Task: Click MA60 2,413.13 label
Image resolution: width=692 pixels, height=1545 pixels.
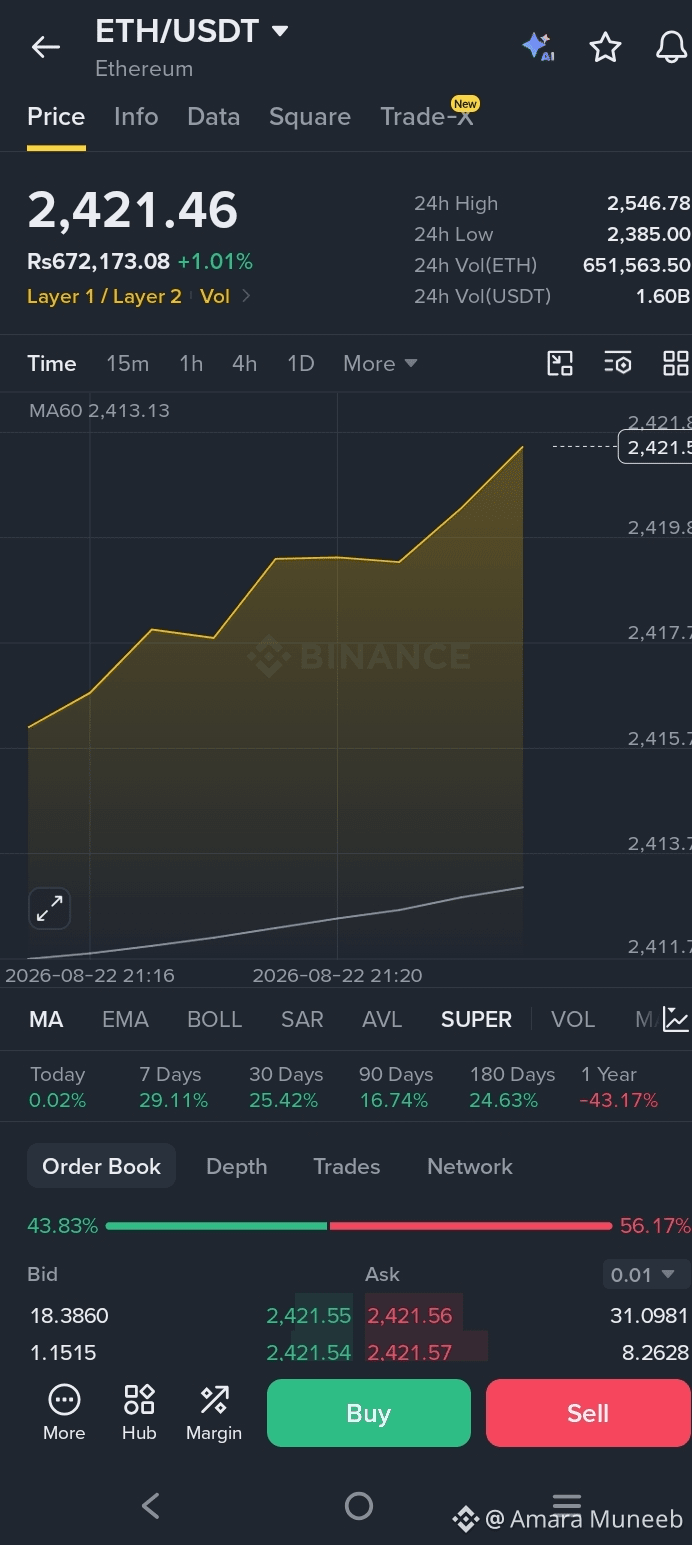Action: 99,410
